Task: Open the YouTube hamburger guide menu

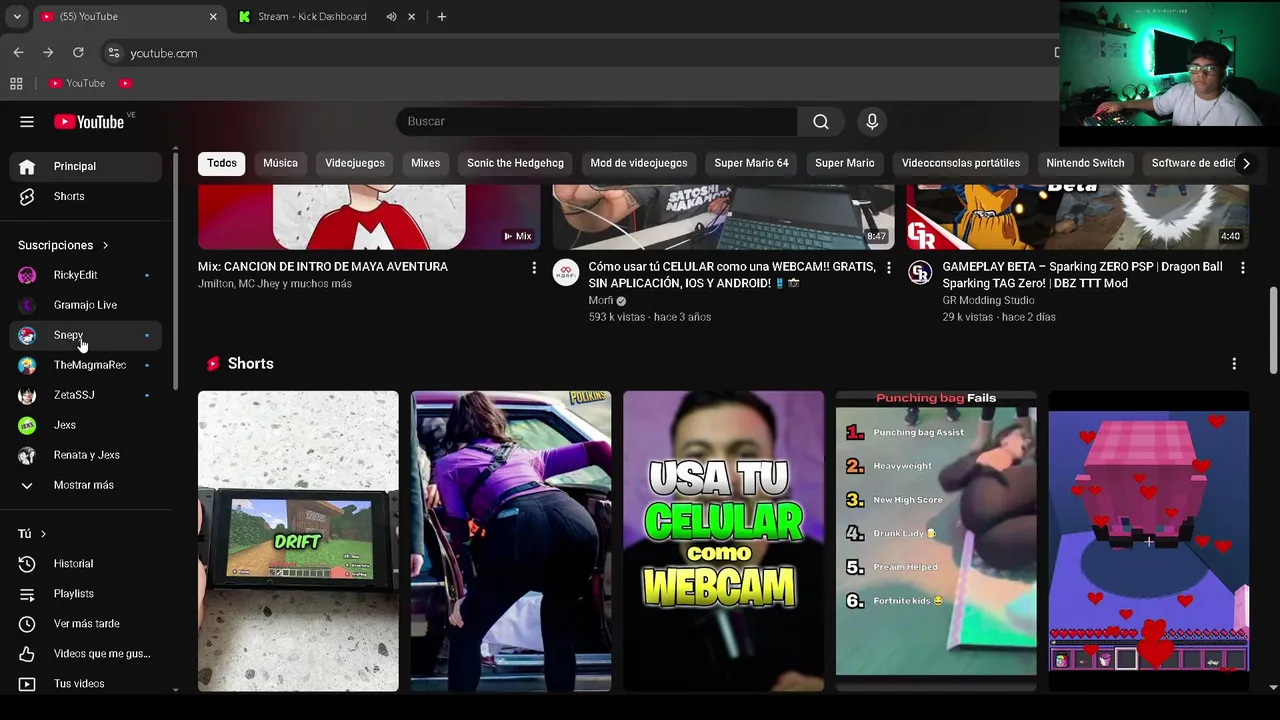Action: (x=27, y=122)
